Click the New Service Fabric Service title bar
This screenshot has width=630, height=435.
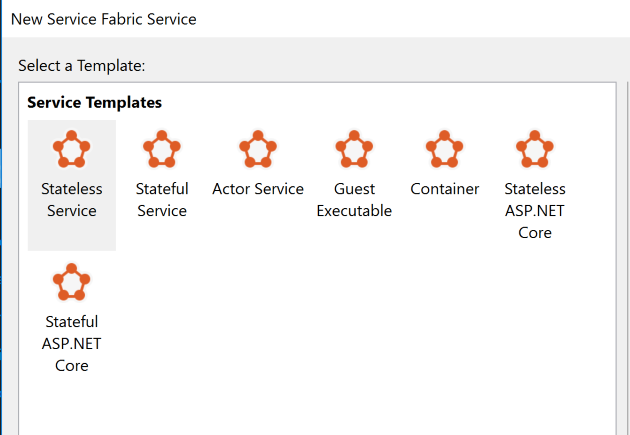315,19
